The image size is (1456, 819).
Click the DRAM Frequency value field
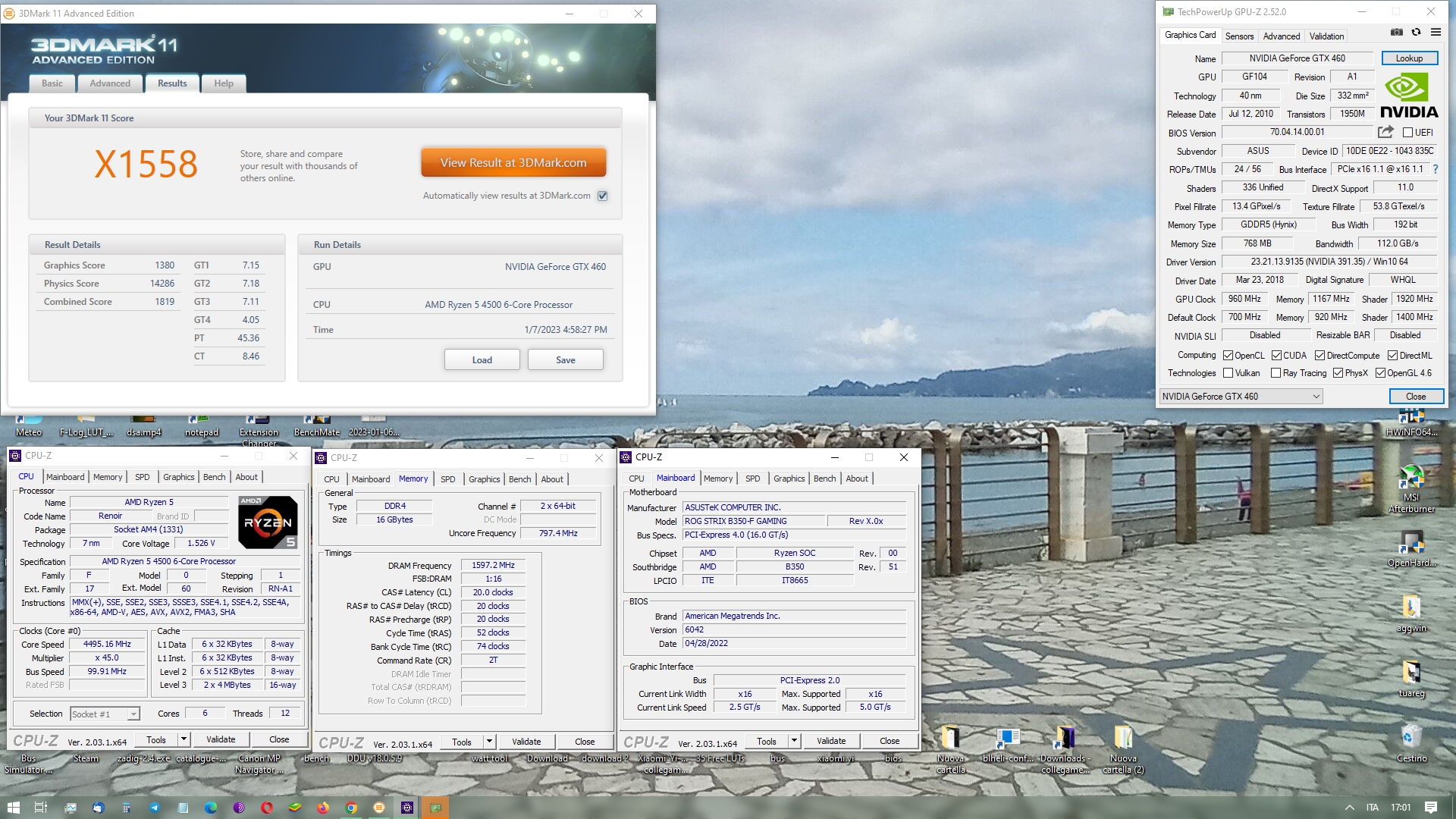click(493, 565)
